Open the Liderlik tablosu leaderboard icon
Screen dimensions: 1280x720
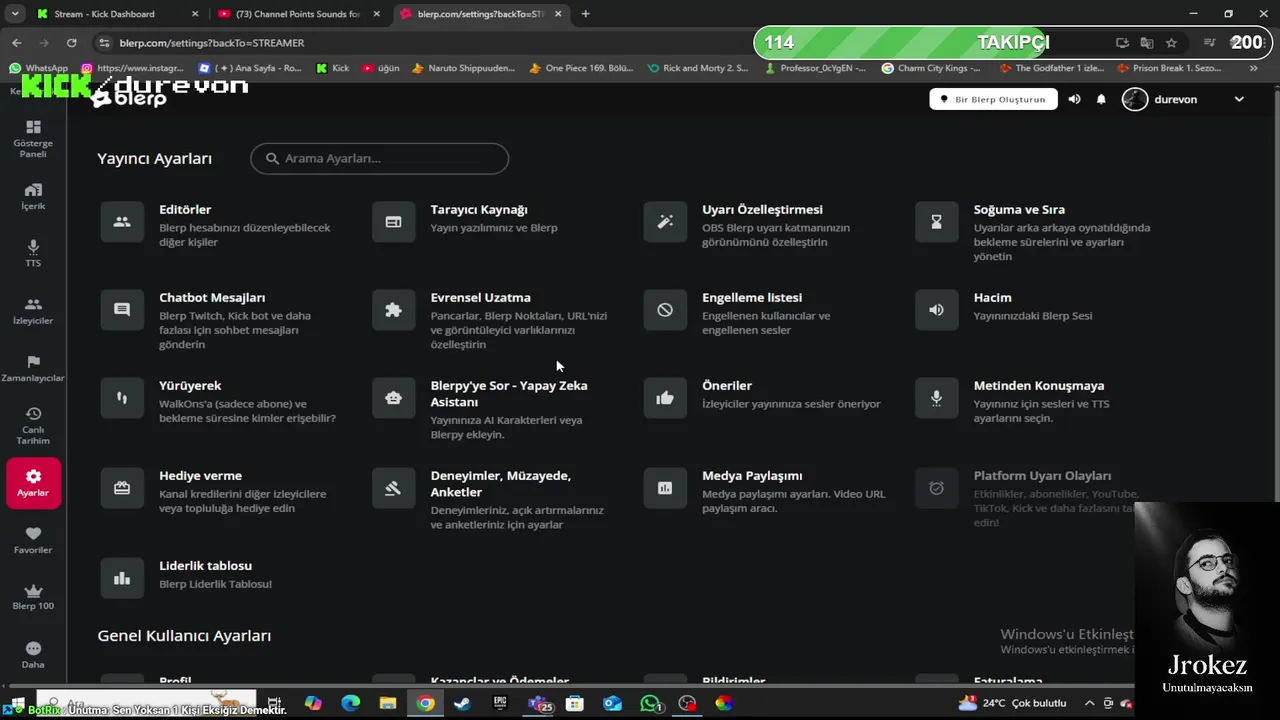pyautogui.click(x=122, y=578)
